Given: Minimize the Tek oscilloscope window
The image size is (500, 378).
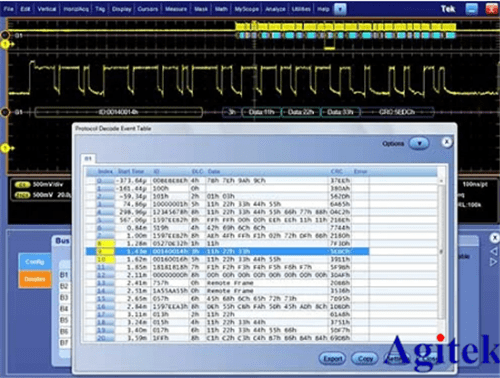Looking at the screenshot, I should point(471,9).
